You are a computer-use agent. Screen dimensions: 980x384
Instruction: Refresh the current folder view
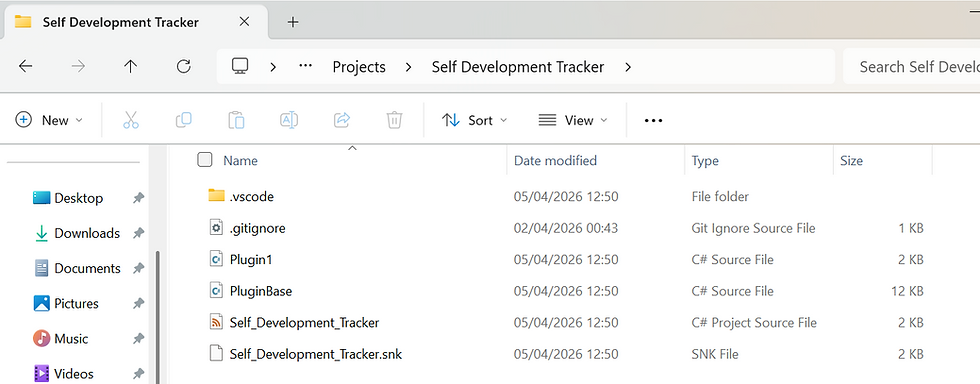pos(183,66)
